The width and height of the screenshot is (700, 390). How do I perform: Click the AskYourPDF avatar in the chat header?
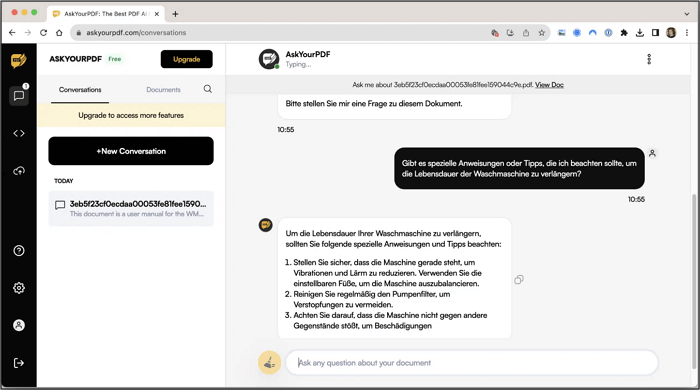[269, 59]
